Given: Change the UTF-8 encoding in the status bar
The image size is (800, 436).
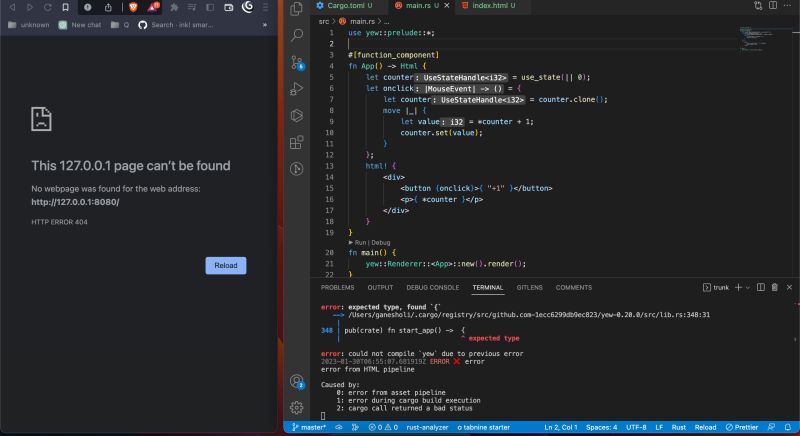Looking at the screenshot, I should point(636,427).
